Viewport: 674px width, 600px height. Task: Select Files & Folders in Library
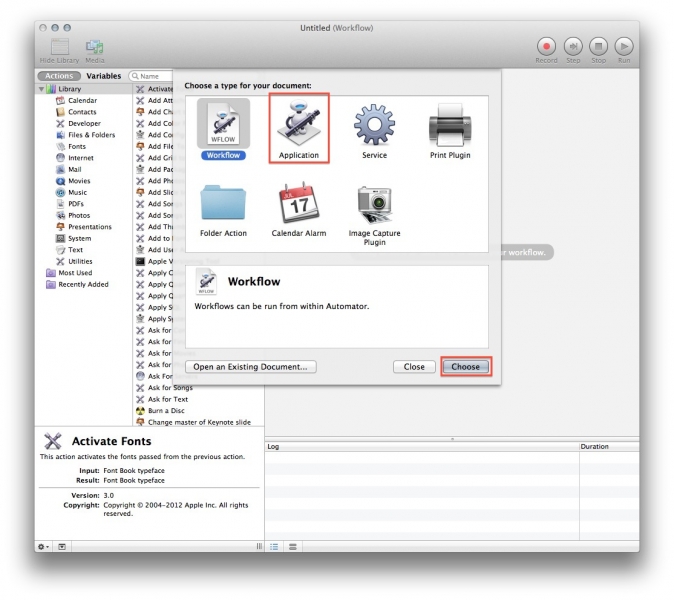(91, 135)
